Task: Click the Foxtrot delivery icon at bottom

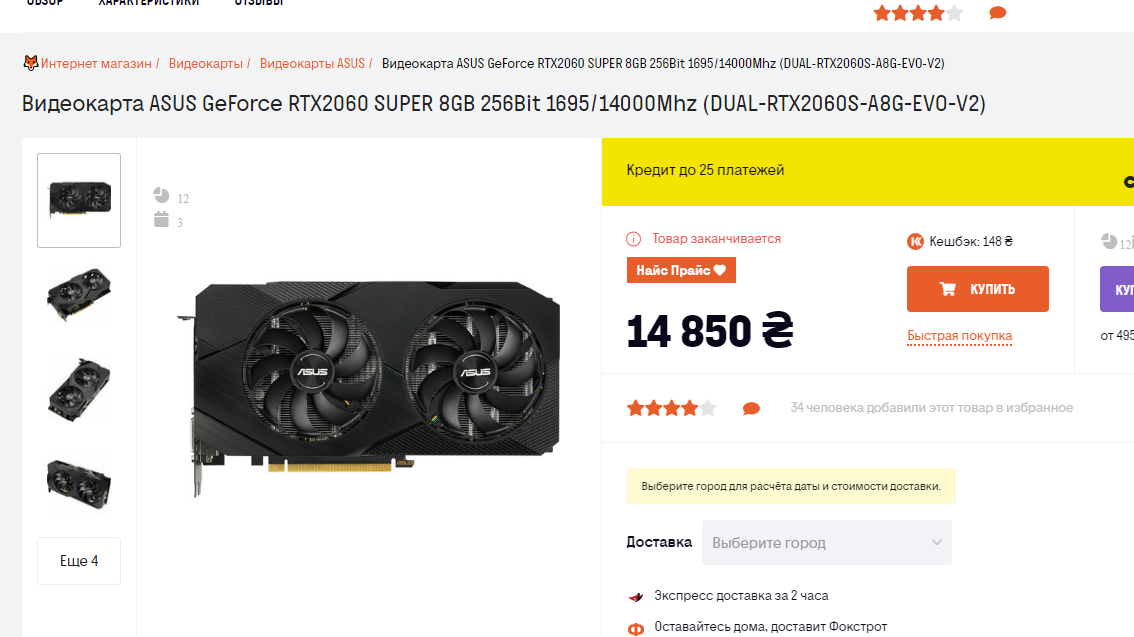Action: coord(636,629)
